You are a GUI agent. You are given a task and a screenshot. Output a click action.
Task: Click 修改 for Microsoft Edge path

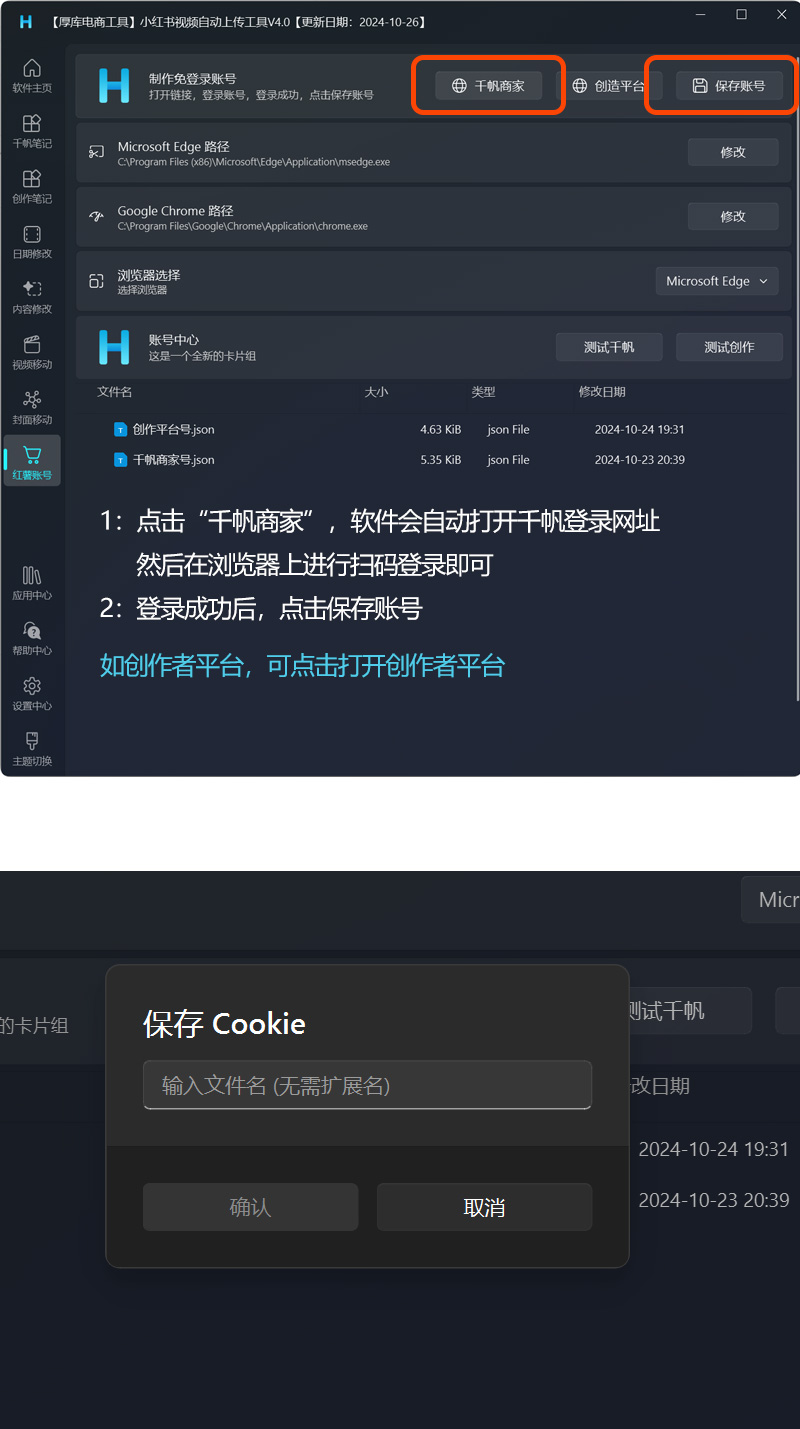[x=733, y=152]
